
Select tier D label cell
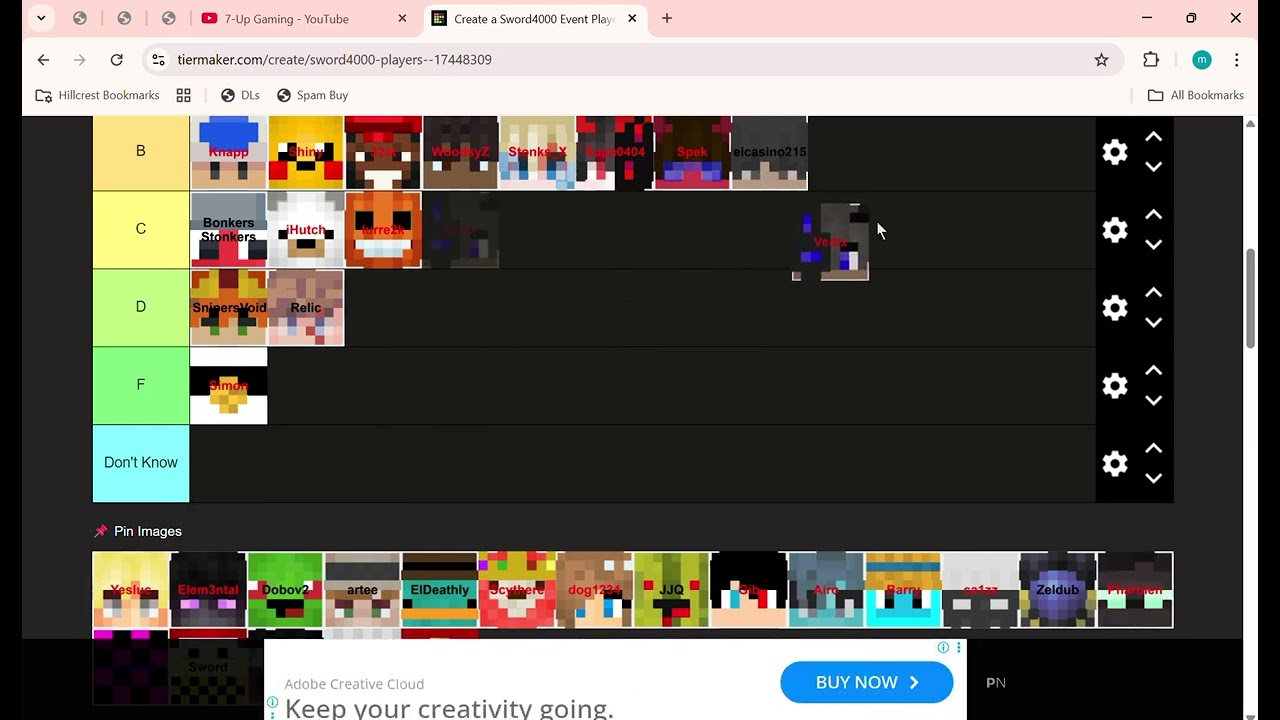[x=141, y=307]
